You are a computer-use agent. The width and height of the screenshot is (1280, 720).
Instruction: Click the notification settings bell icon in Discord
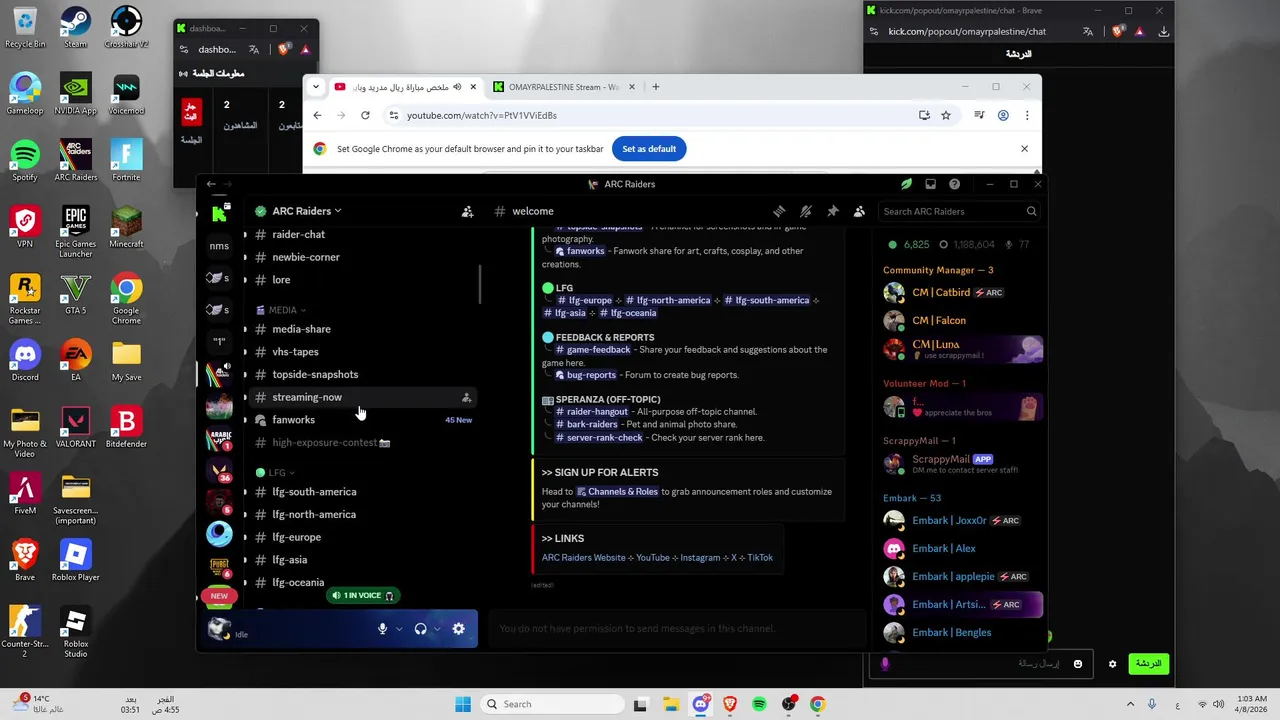[x=806, y=211]
